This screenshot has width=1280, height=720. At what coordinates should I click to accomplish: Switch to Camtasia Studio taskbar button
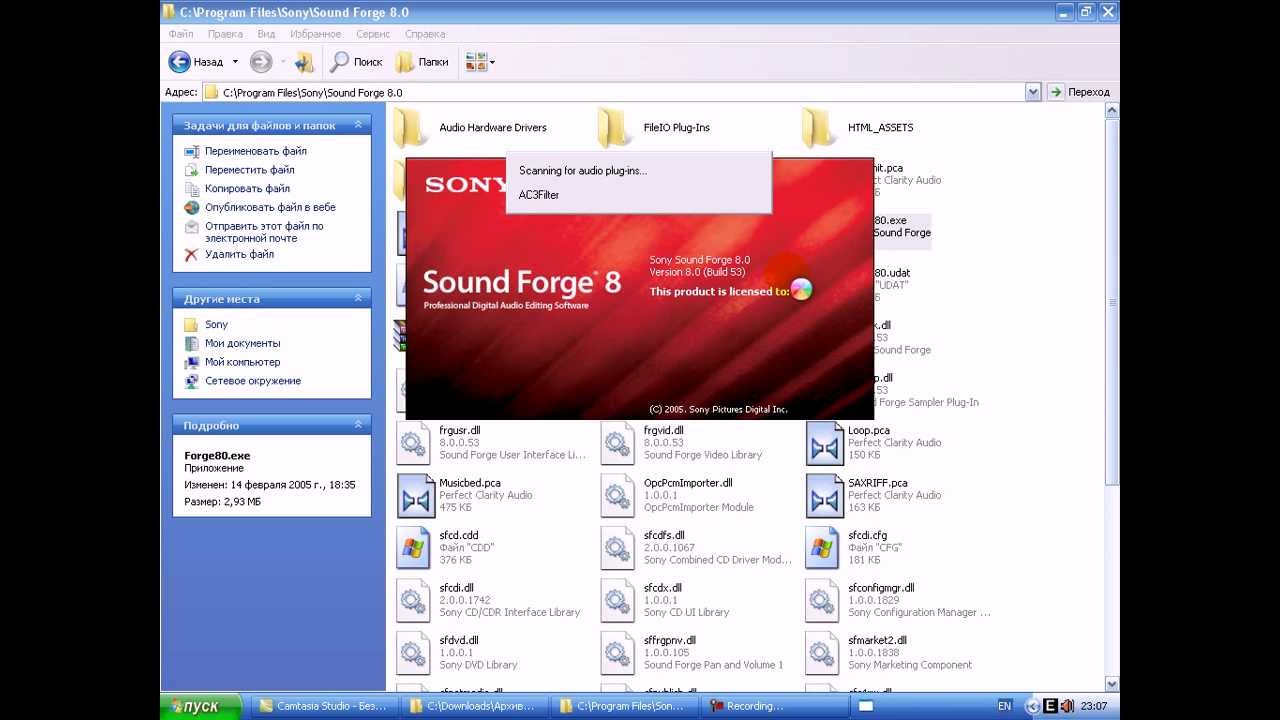click(x=323, y=706)
